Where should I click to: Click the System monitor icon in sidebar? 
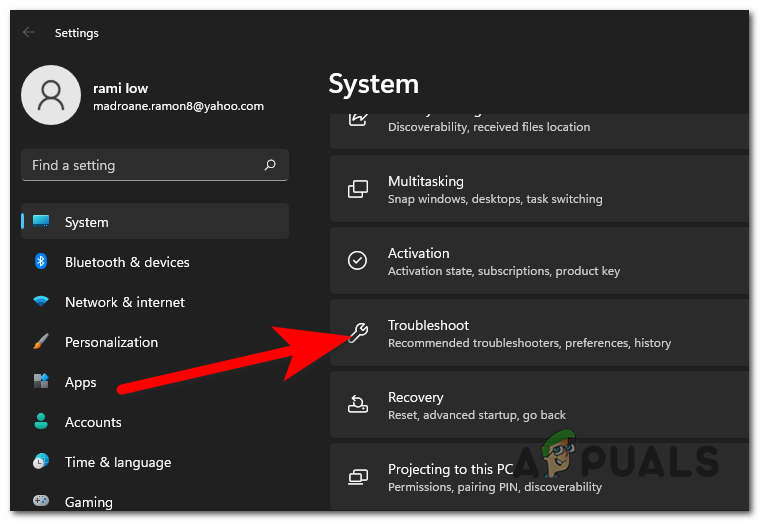click(41, 221)
